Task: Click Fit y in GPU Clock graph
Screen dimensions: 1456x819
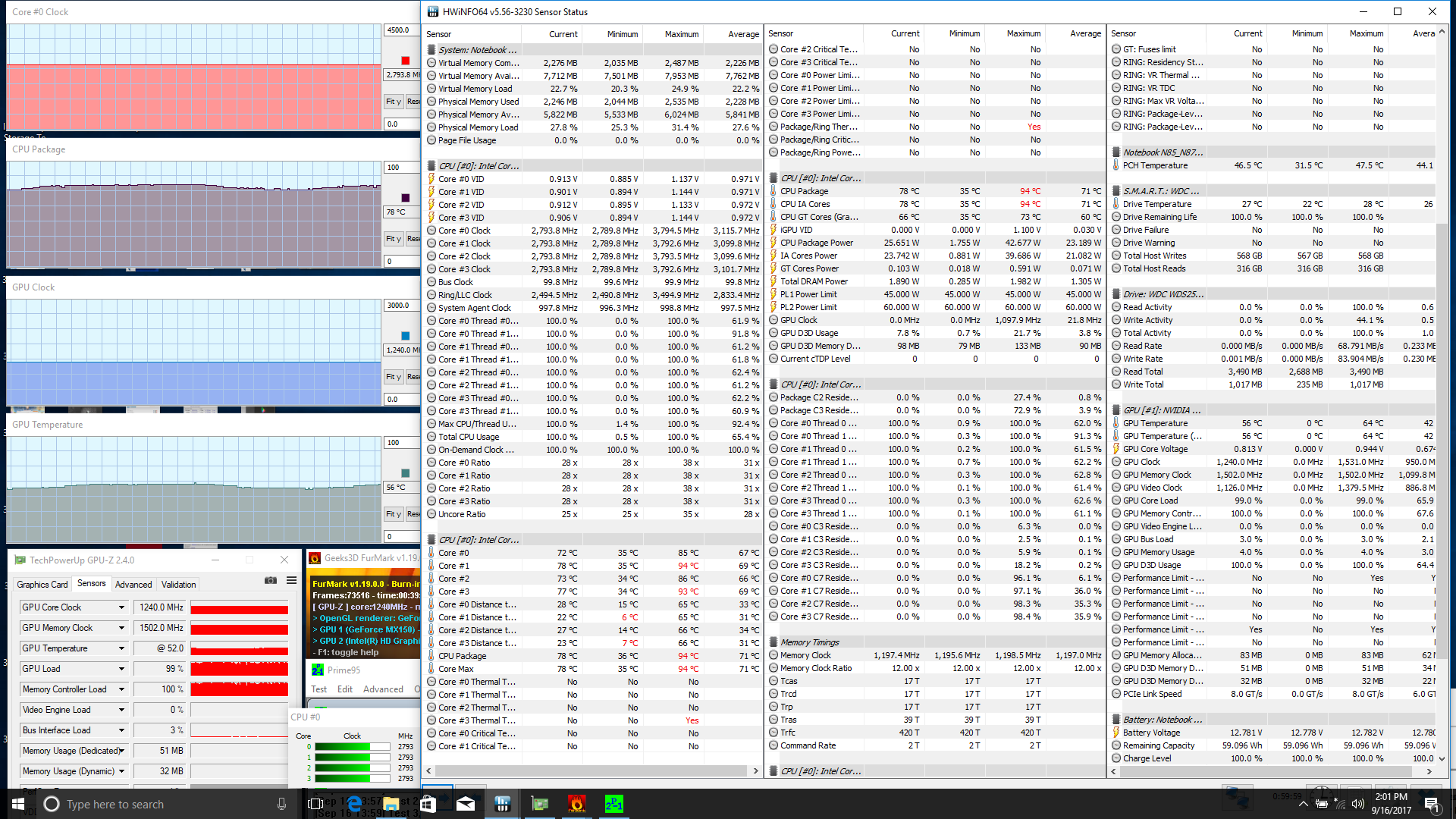Action: tap(394, 377)
